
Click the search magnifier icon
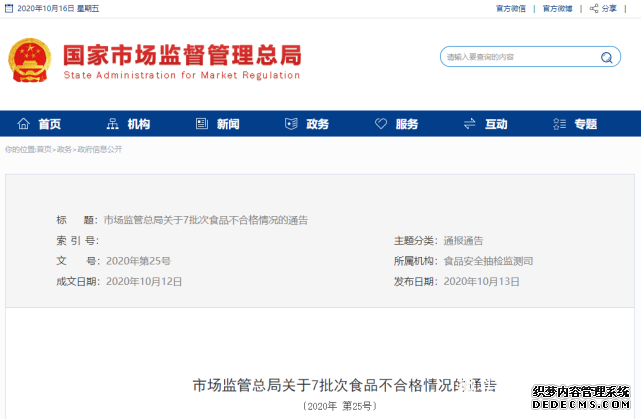[x=606, y=57]
